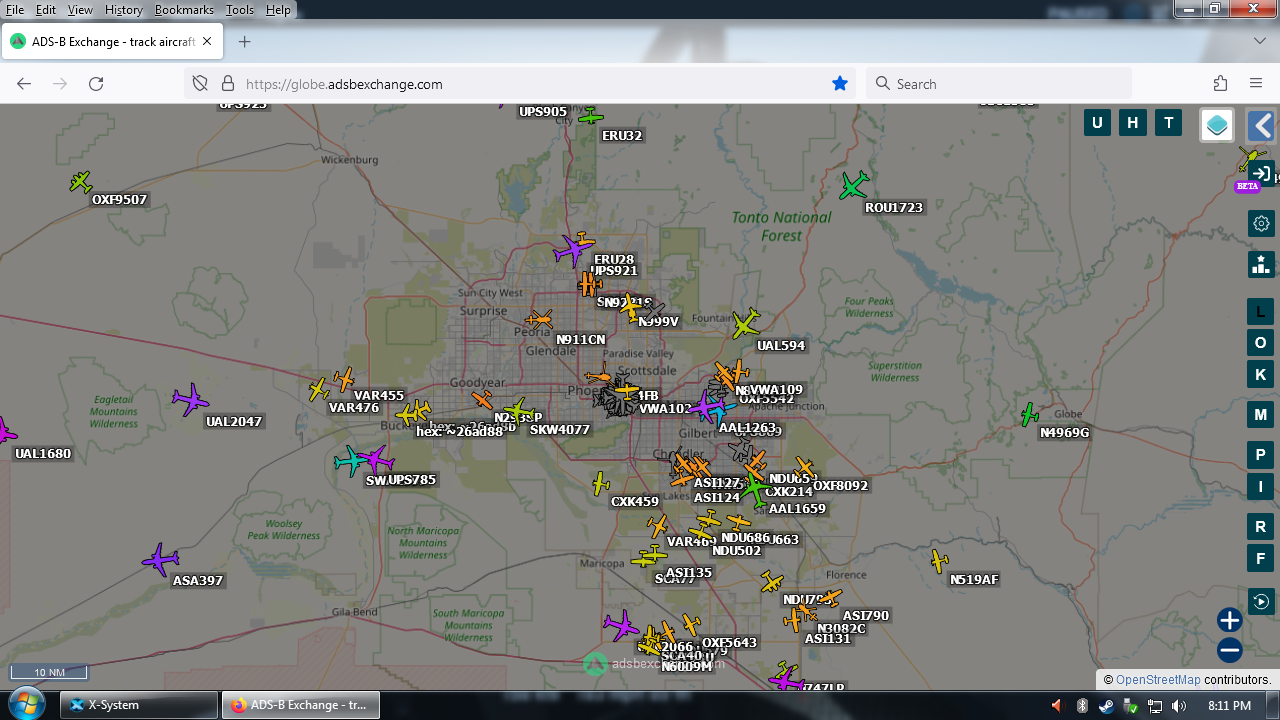Close the ADS-B Exchange tab
Image resolution: width=1280 pixels, height=720 pixels.
tap(207, 42)
